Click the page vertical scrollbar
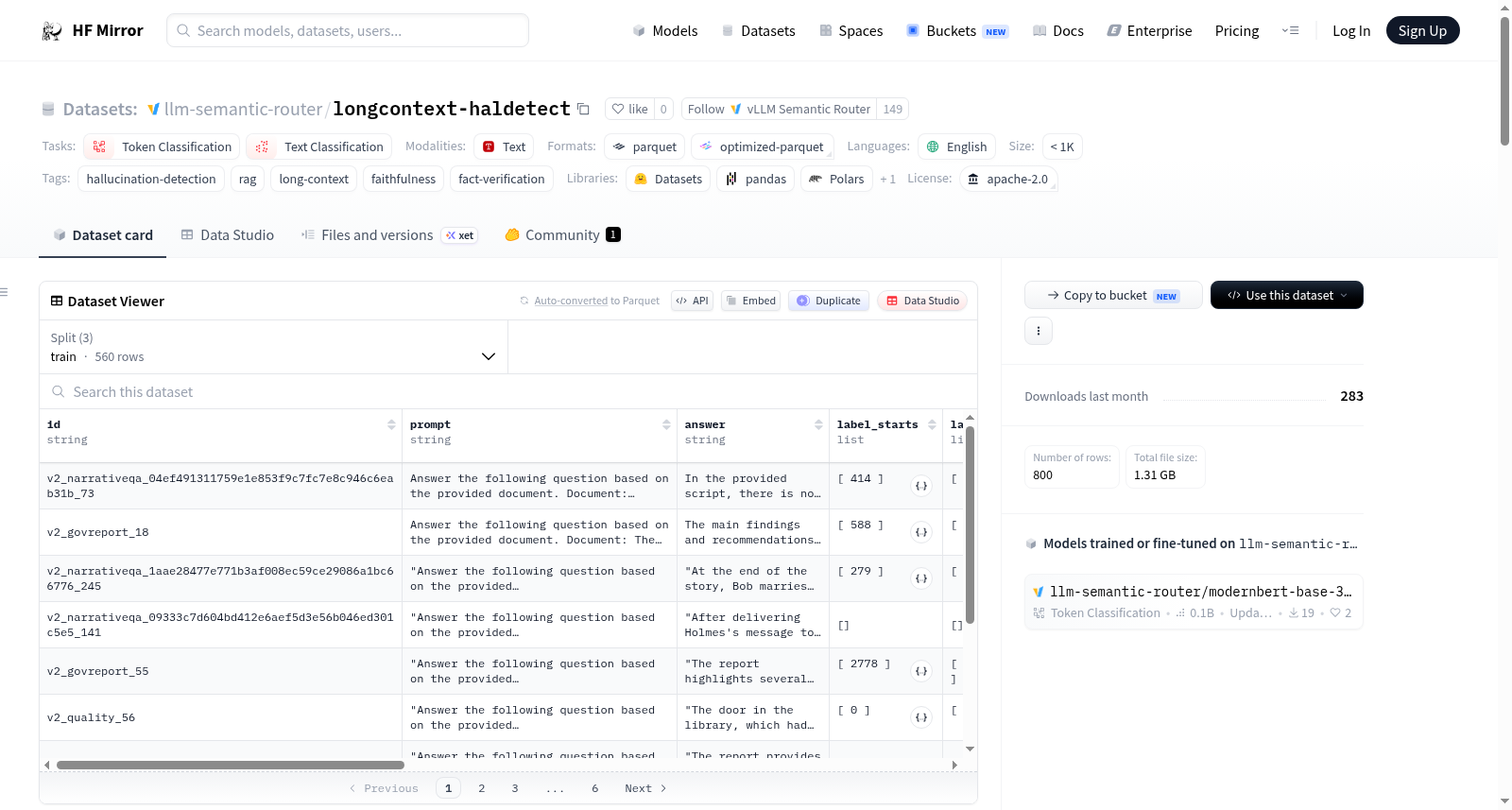The image size is (1512, 810). (x=1504, y=80)
